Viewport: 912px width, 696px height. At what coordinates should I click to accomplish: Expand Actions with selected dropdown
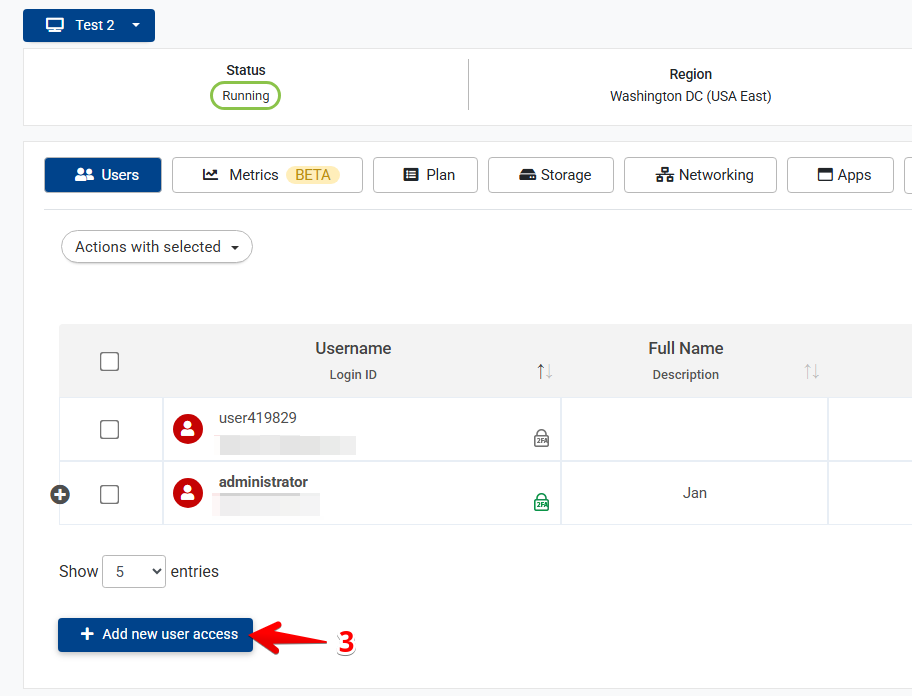coord(157,247)
